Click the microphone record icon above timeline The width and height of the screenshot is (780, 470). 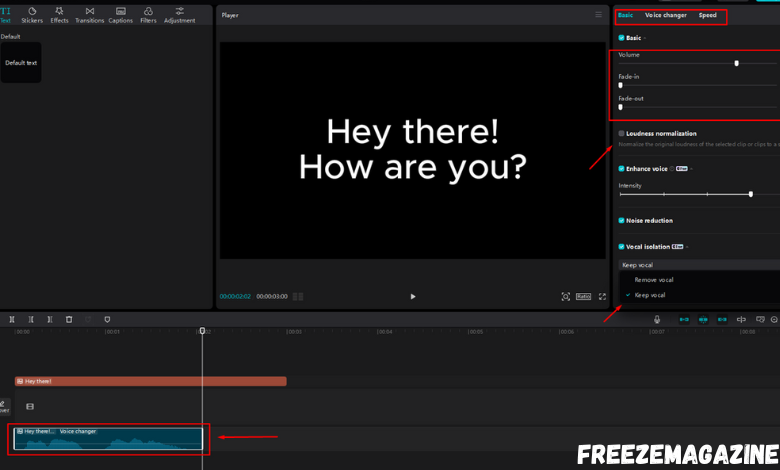[x=657, y=319]
